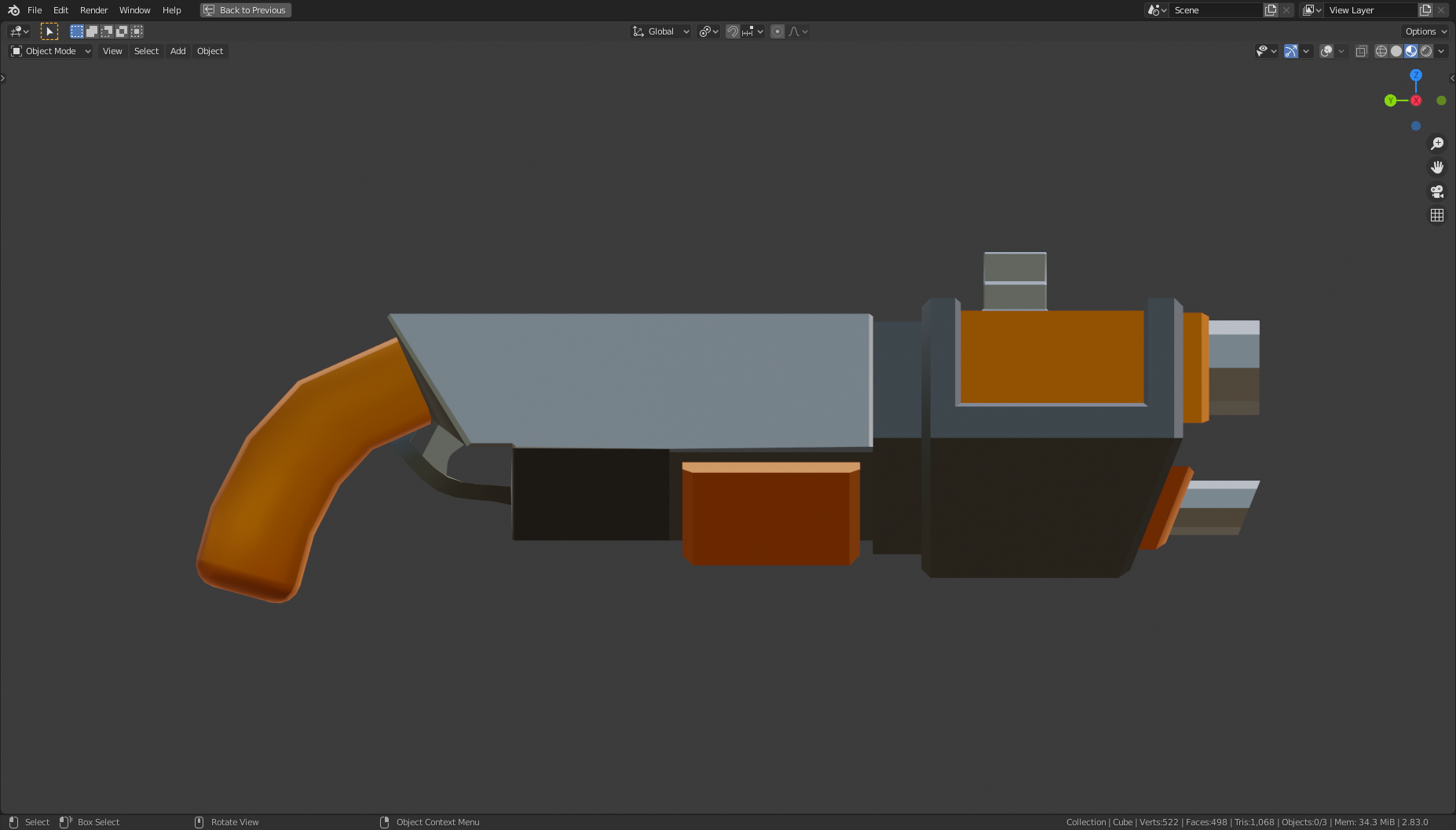Toggle X-Ray view
Image resolution: width=1456 pixels, height=830 pixels.
click(1363, 51)
